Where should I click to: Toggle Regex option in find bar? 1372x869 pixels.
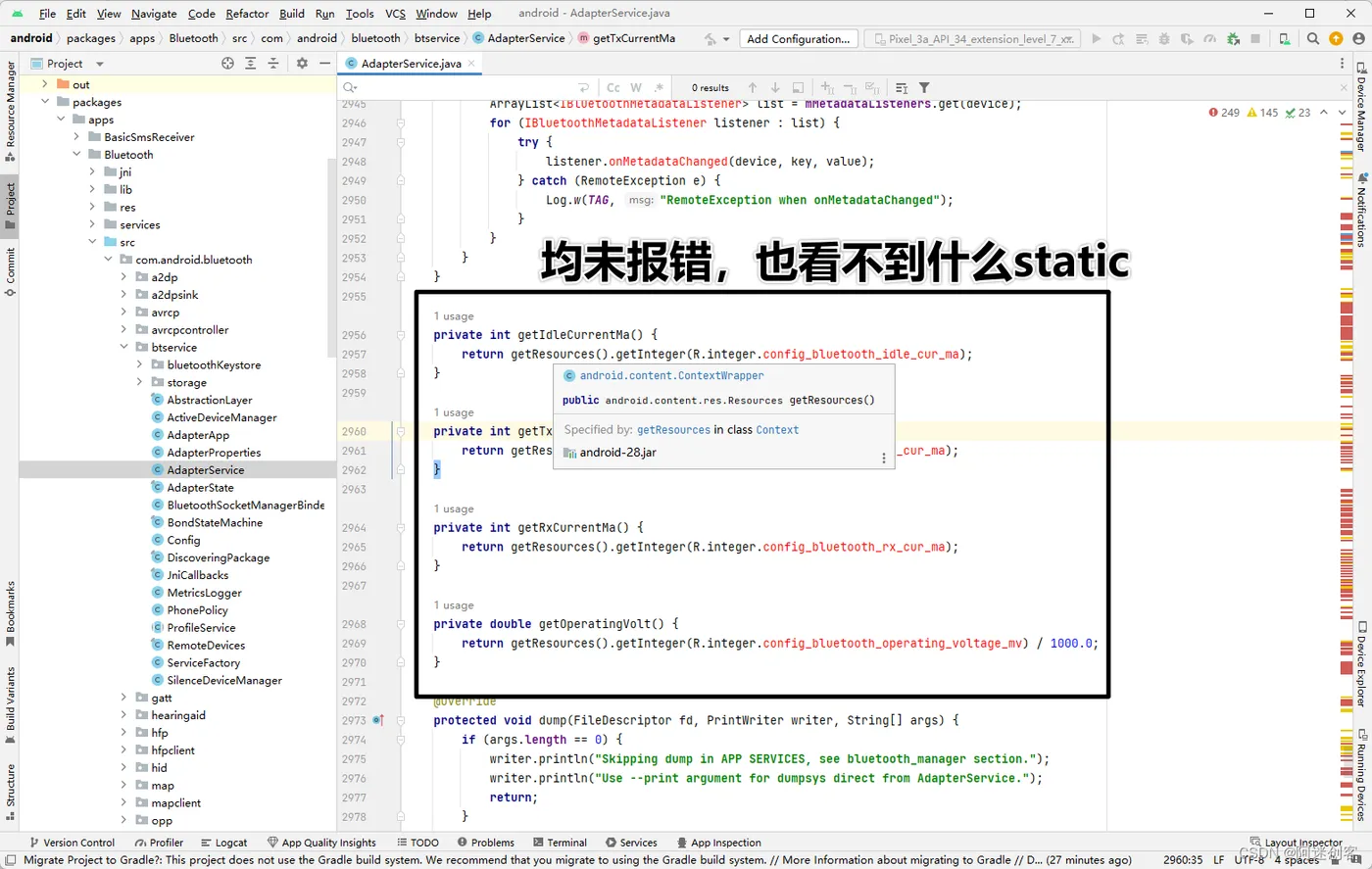click(659, 87)
